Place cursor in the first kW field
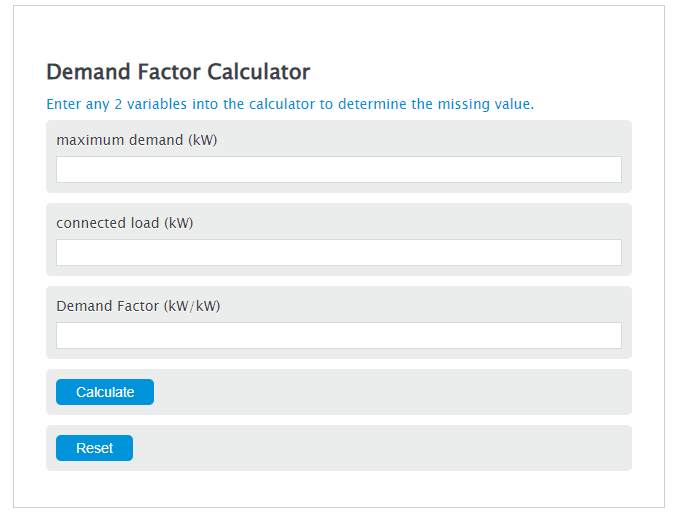 coord(338,169)
